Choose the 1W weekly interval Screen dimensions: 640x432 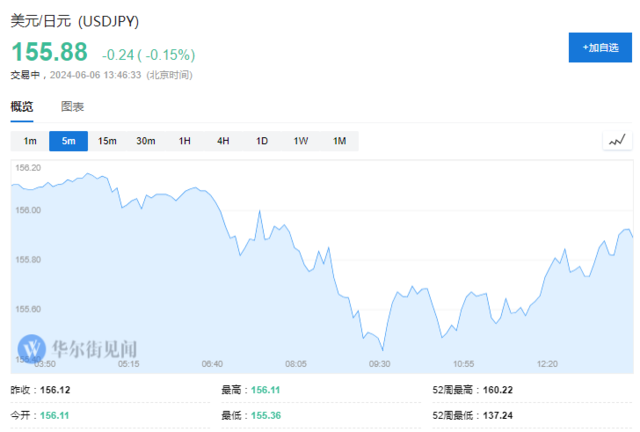pos(301,141)
